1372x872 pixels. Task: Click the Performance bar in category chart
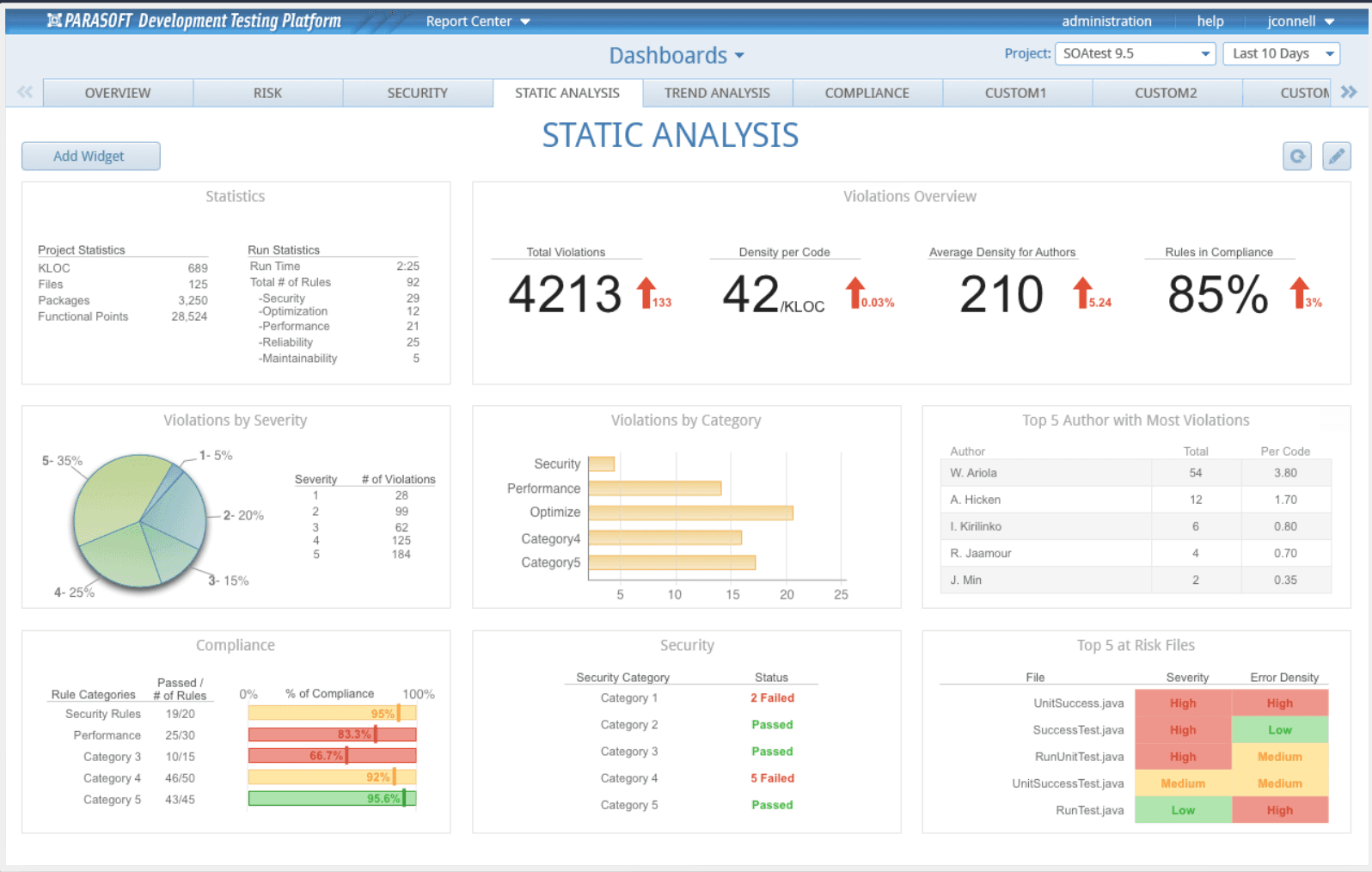655,488
